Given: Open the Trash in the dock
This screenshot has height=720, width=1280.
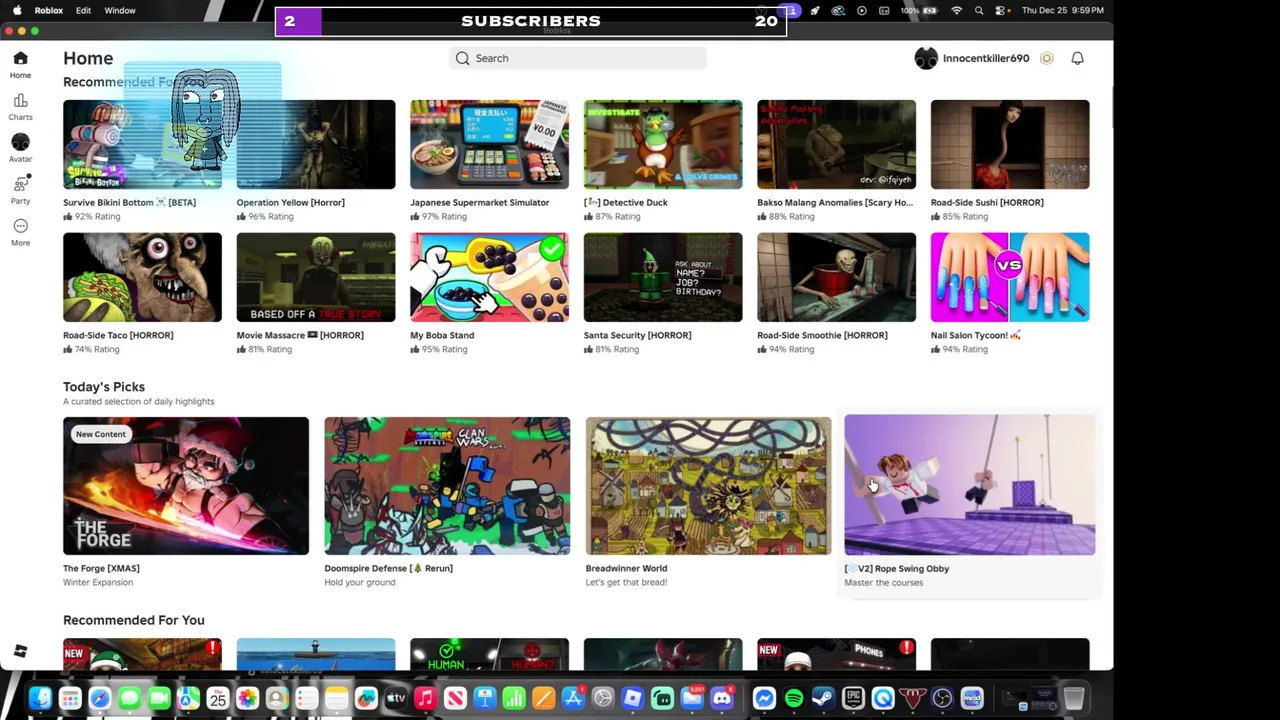Looking at the screenshot, I should 1074,698.
